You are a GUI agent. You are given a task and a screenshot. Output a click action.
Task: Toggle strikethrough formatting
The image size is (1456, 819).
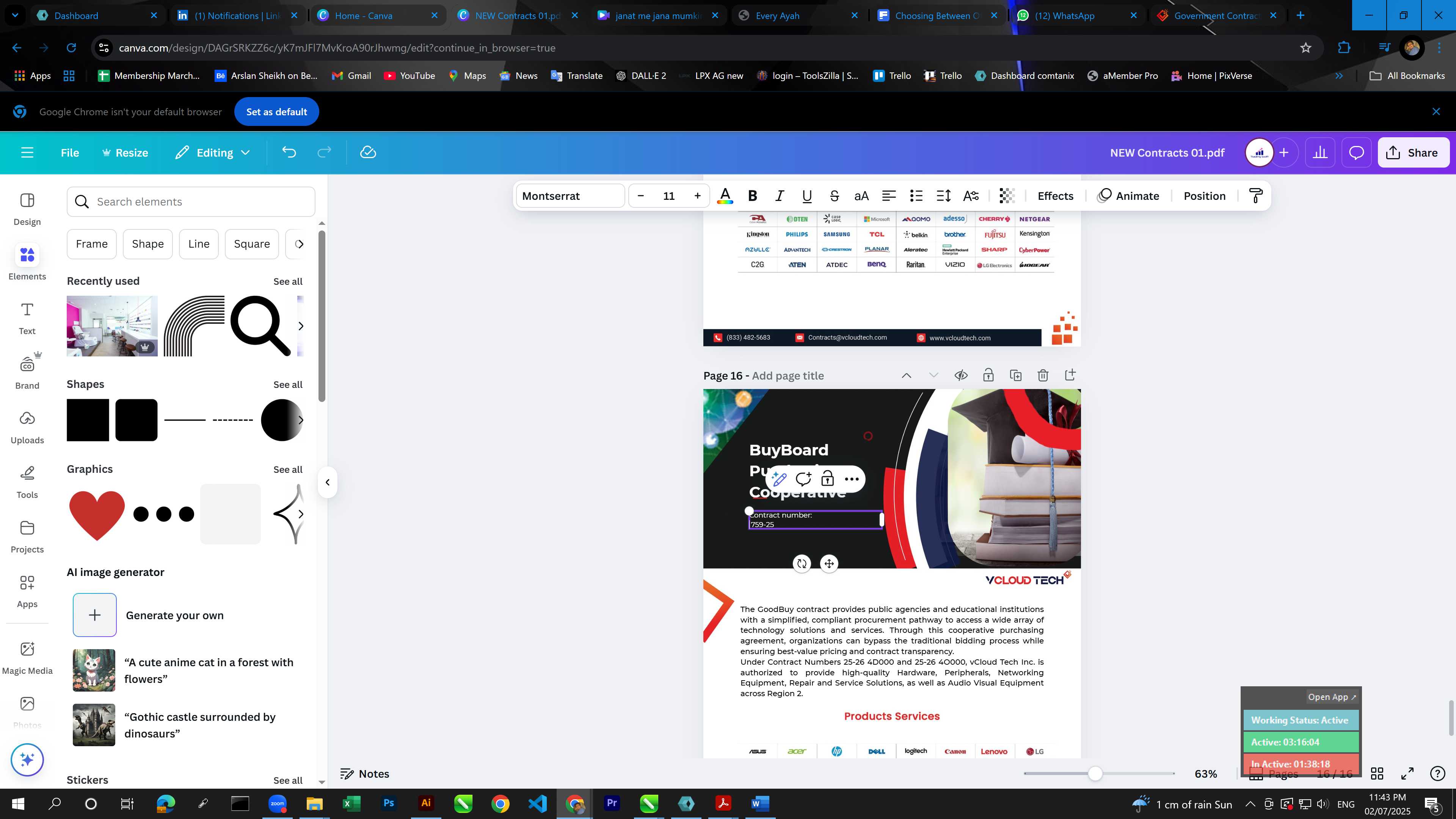pos(834,196)
